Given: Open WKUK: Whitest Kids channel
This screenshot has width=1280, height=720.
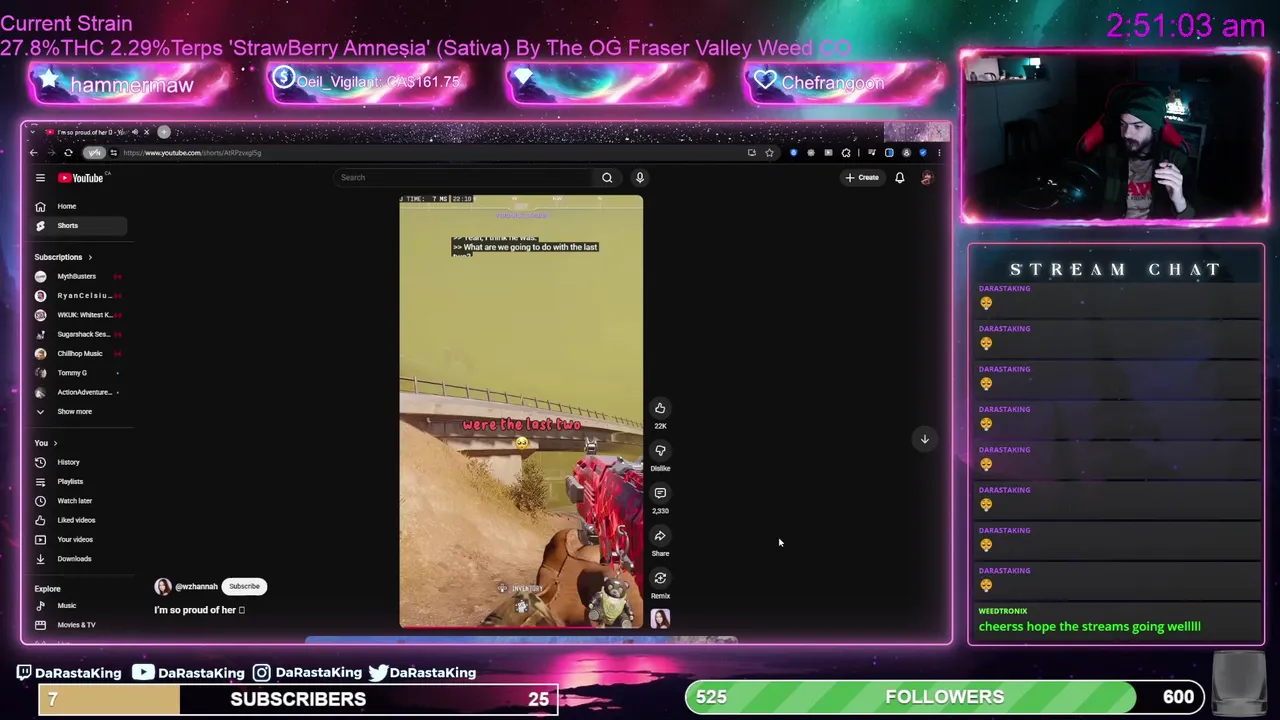Looking at the screenshot, I should click(78, 315).
